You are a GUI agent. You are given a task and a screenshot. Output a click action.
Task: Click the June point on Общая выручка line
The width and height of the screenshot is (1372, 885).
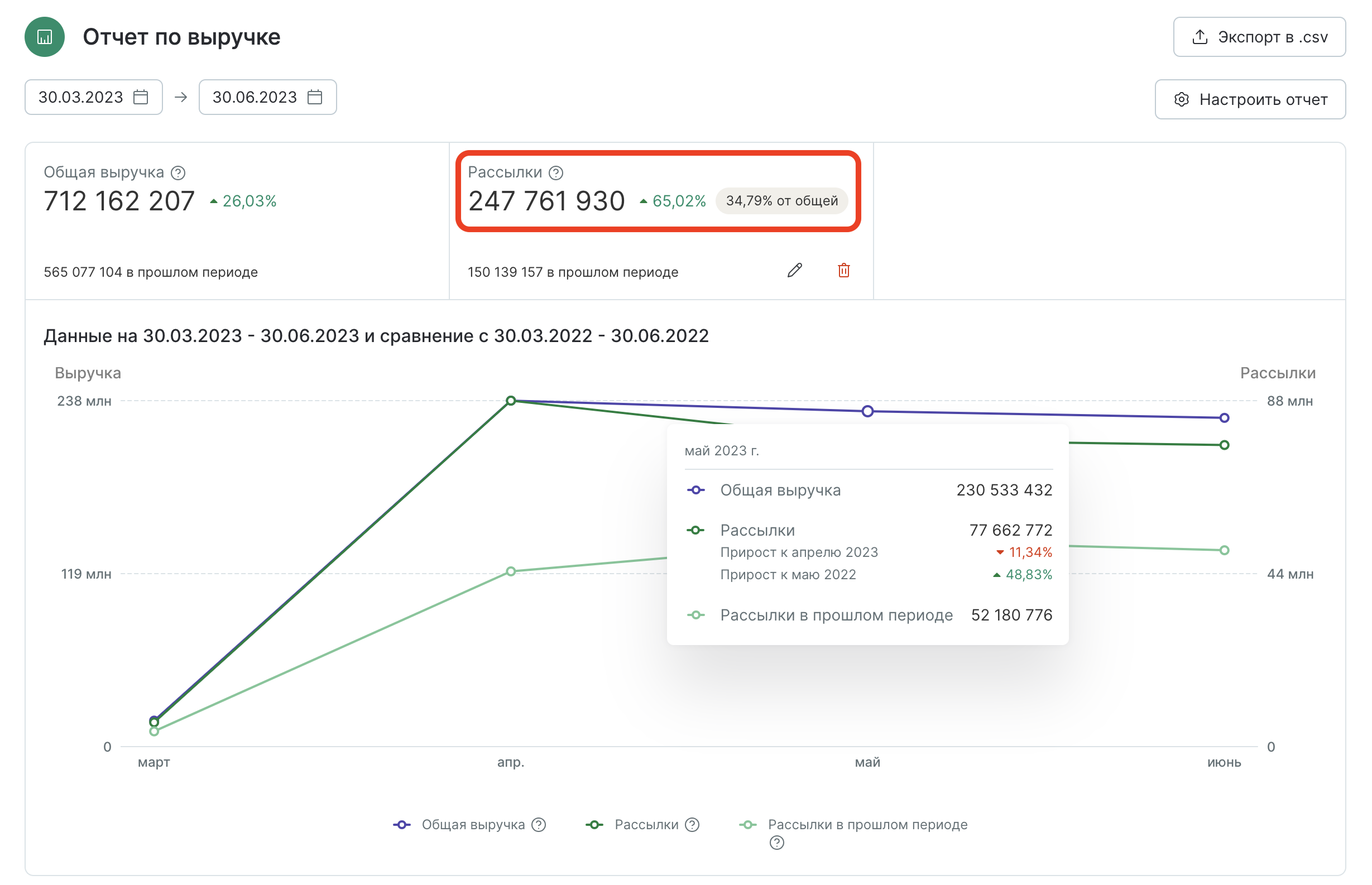(1224, 418)
